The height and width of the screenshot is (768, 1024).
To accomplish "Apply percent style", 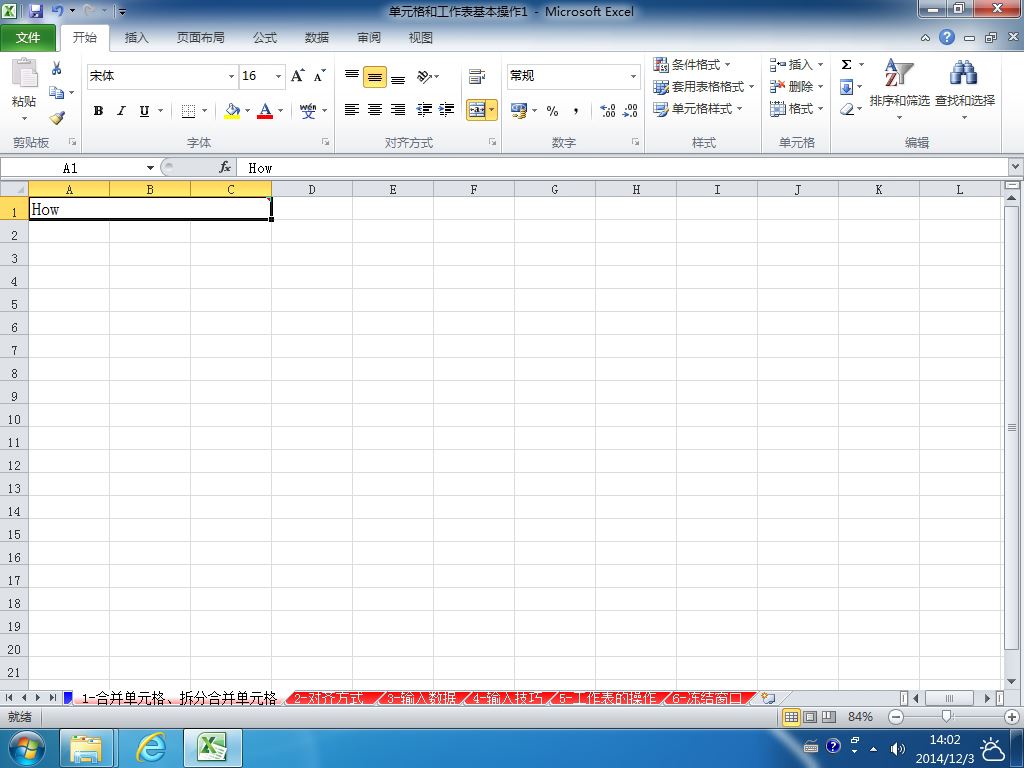I will pos(552,111).
